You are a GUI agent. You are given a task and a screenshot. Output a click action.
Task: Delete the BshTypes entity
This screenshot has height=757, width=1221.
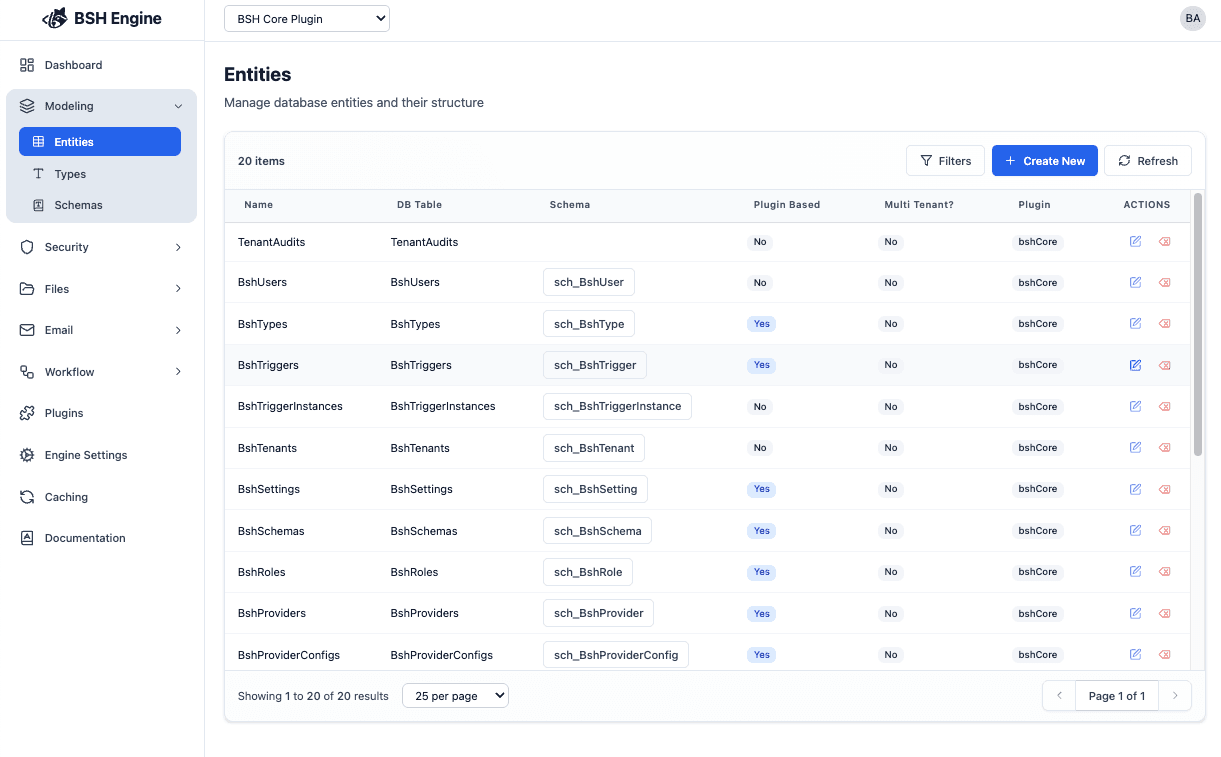tap(1164, 324)
